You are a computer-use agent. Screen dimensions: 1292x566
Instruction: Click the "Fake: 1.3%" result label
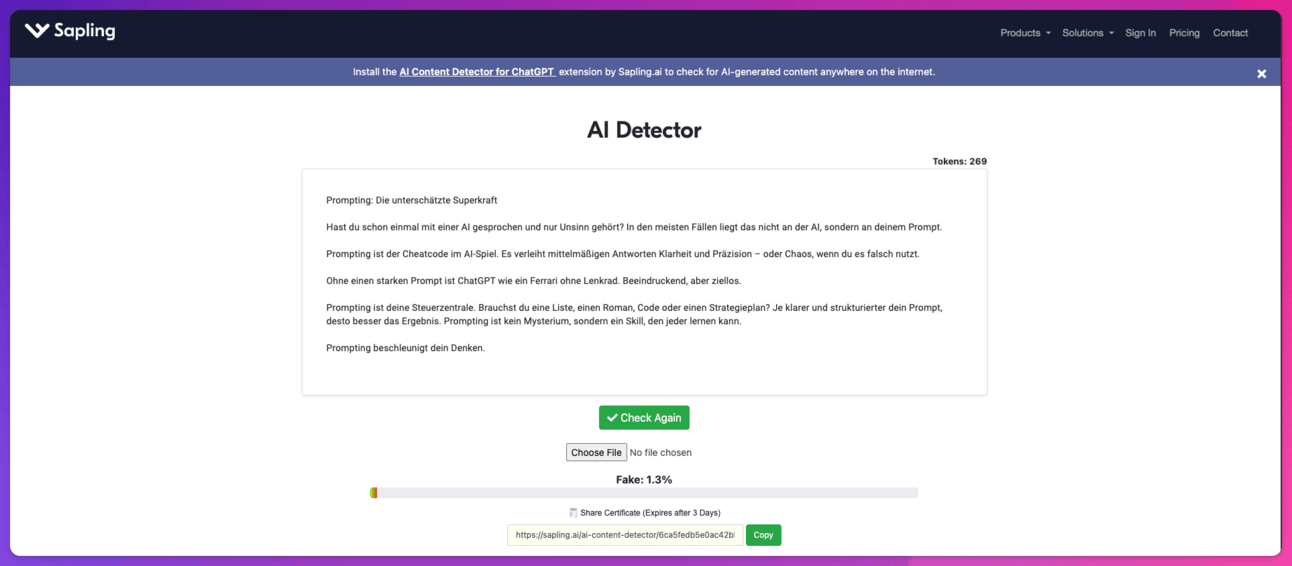[644, 480]
